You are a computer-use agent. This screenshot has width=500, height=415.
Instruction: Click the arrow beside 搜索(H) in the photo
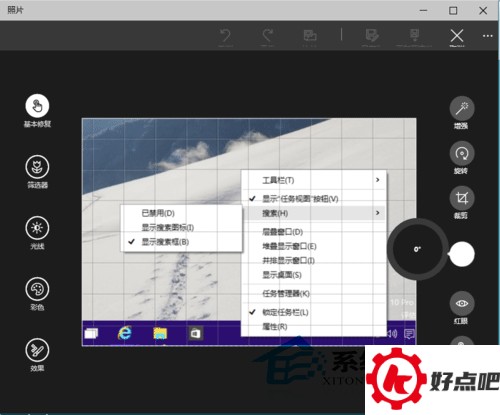pyautogui.click(x=378, y=213)
